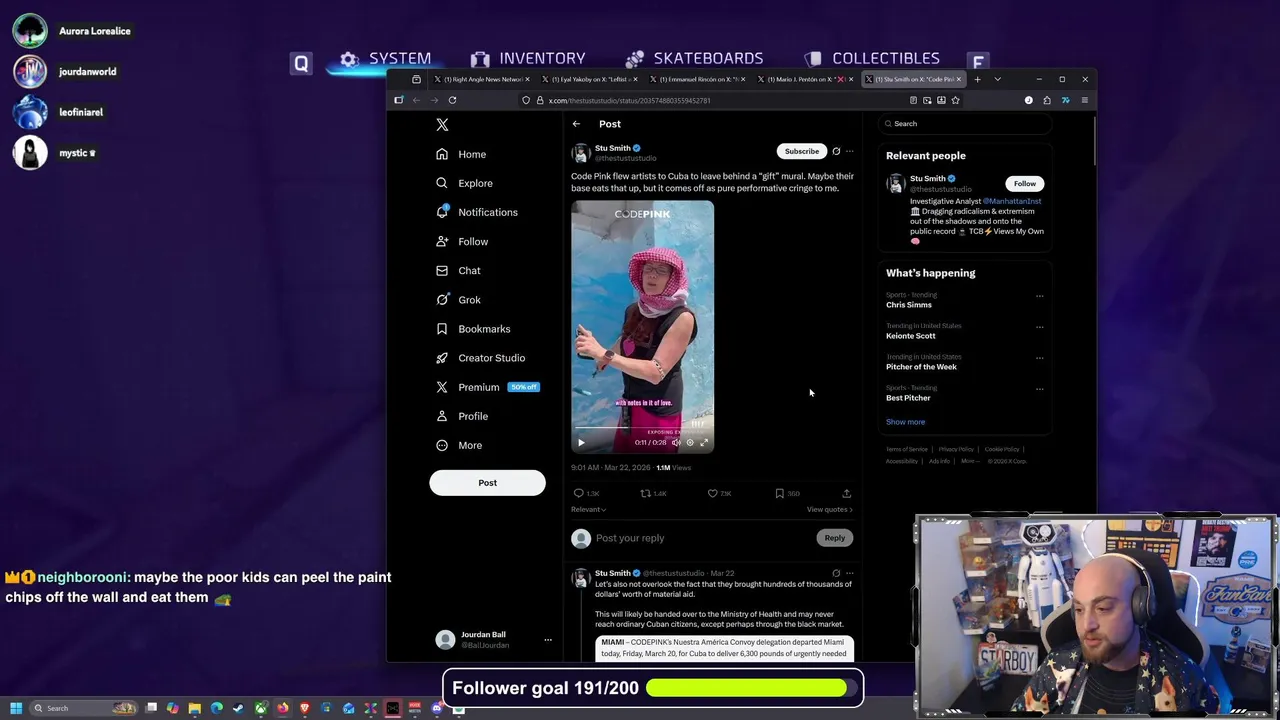This screenshot has height=720, width=1280.
Task: Open more options for Keionte Scott trend
Action: tap(1039, 327)
